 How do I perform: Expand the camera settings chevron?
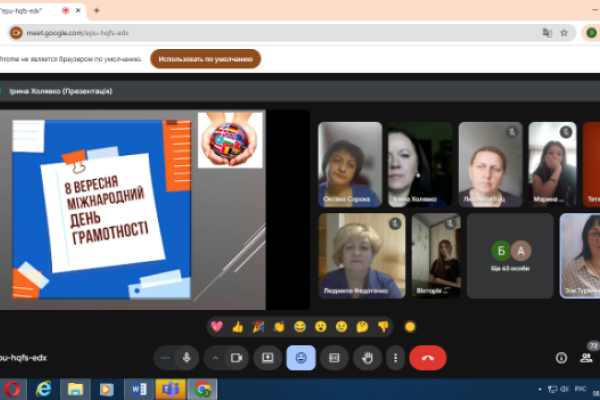coord(215,357)
